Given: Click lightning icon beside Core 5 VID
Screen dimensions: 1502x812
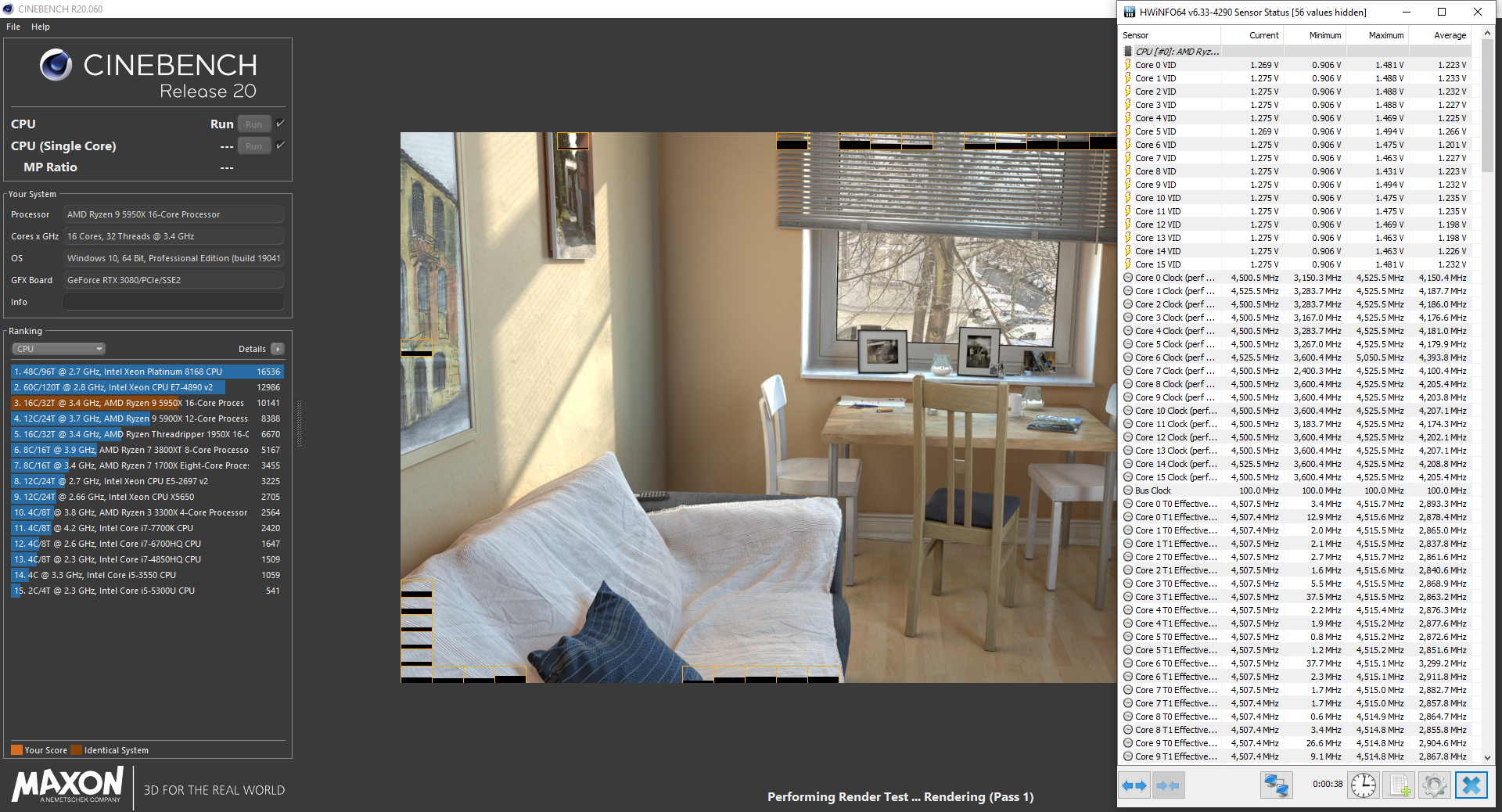Looking at the screenshot, I should 1128,131.
